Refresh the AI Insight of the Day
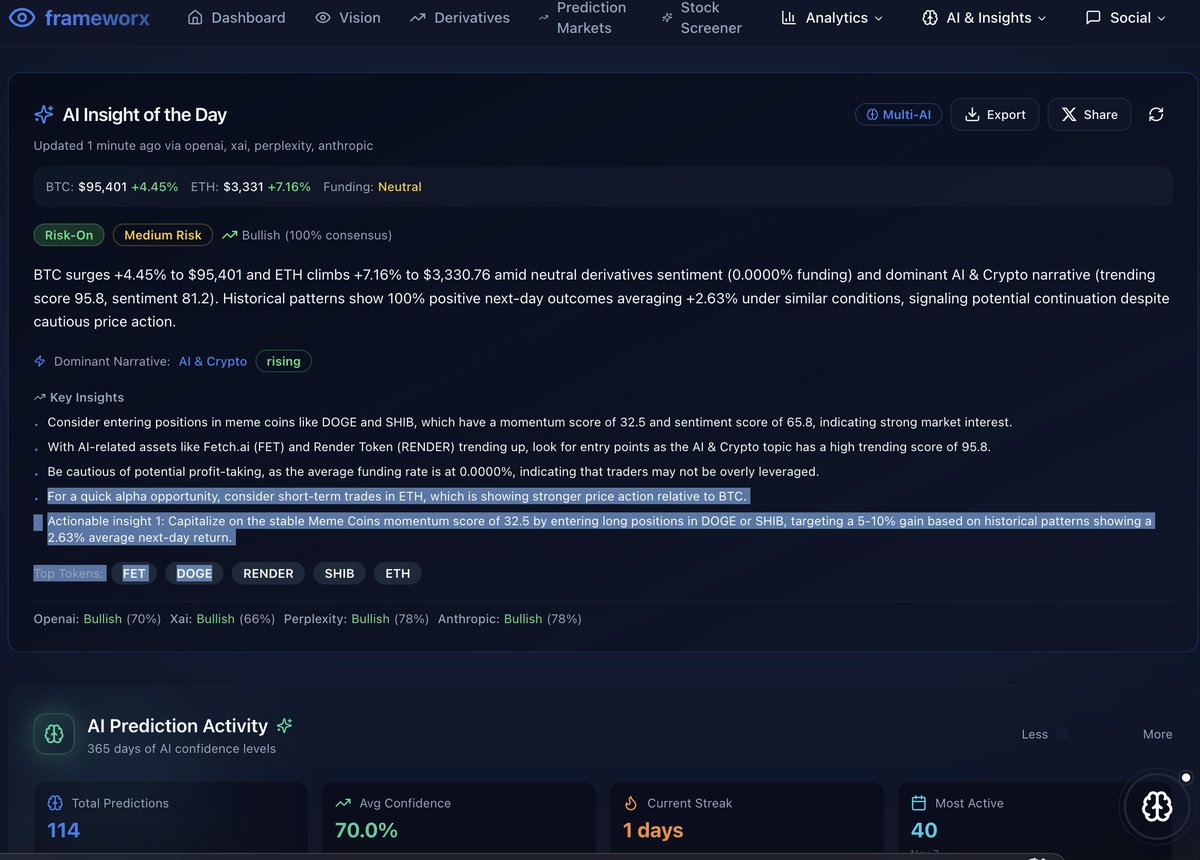Screen dimensions: 1200x860 [x=1156, y=115]
